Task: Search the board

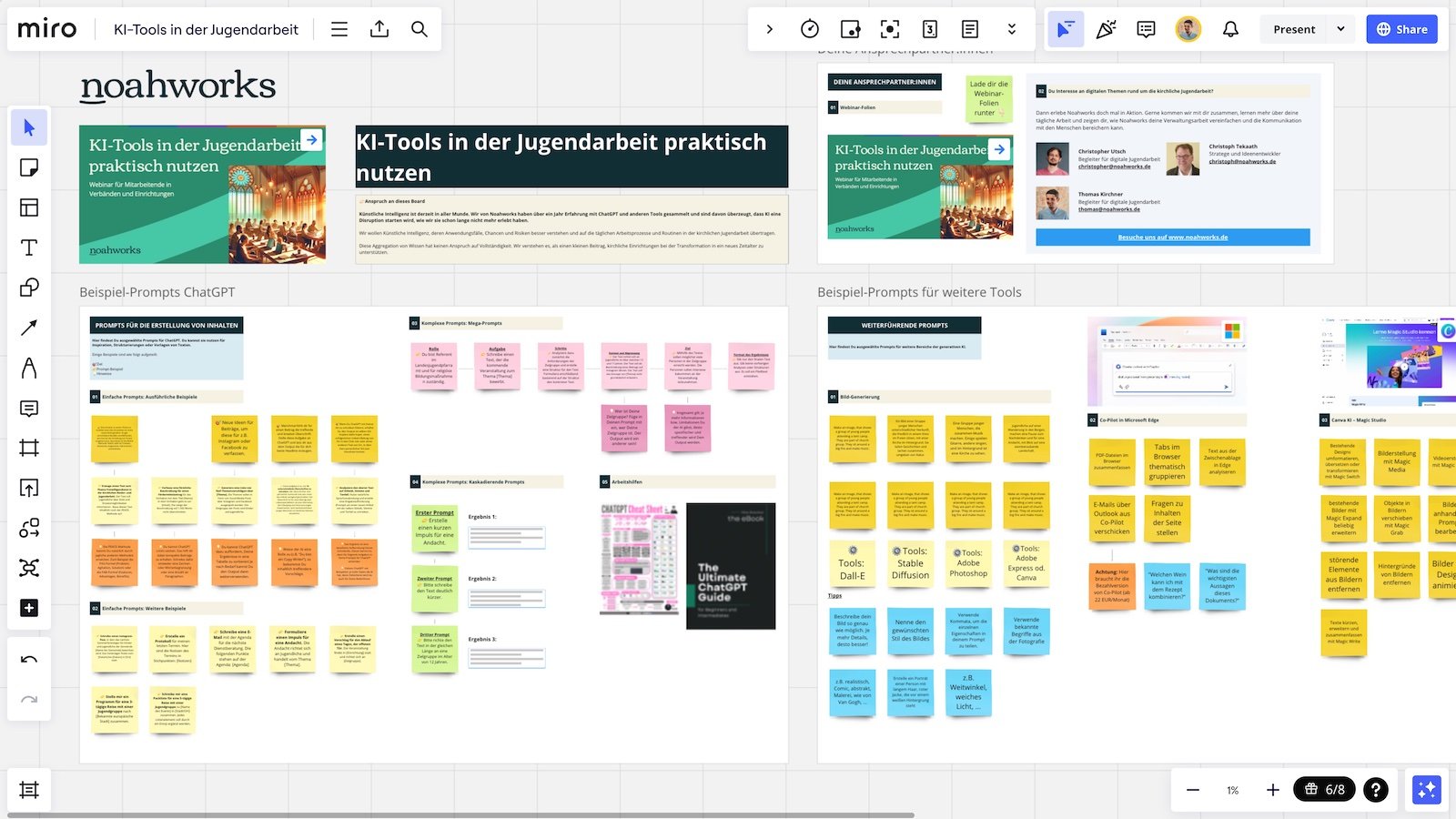Action: tap(420, 29)
